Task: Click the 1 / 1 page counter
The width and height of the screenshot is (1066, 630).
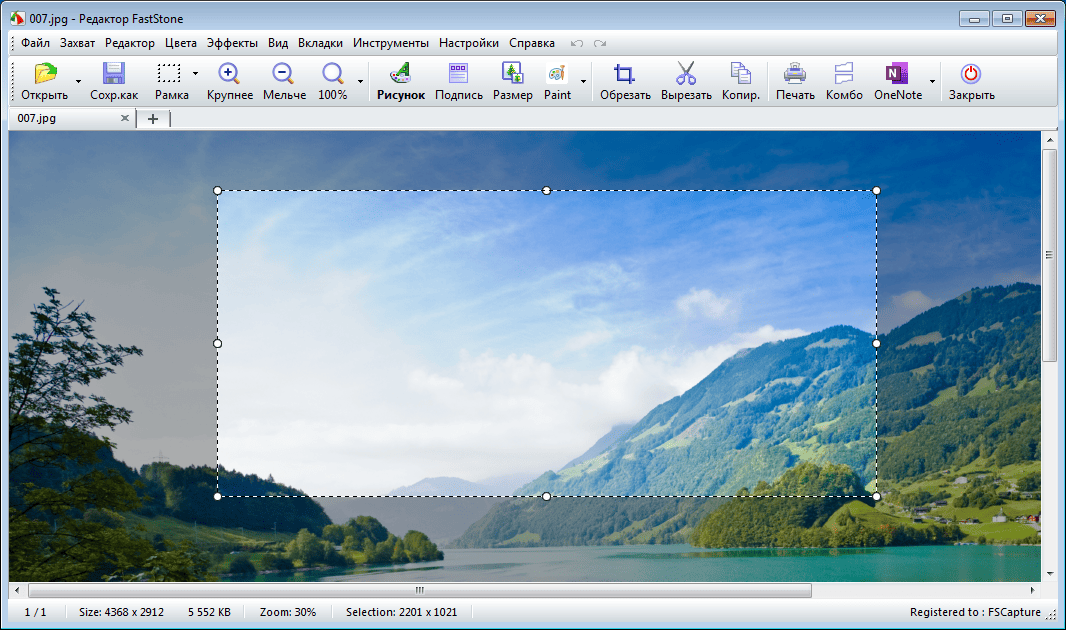Action: click(35, 612)
